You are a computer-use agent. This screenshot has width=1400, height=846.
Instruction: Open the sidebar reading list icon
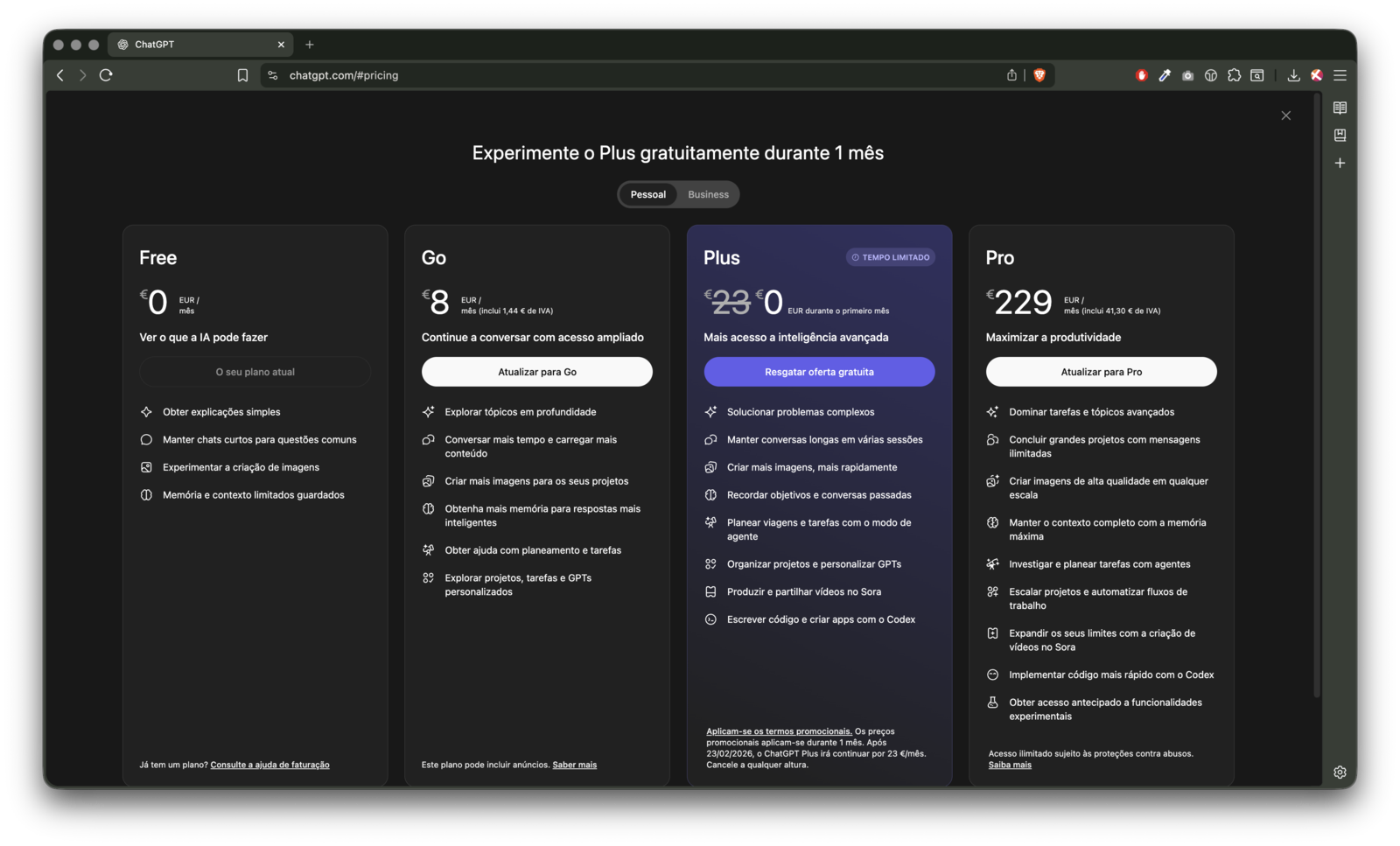pyautogui.click(x=1340, y=108)
